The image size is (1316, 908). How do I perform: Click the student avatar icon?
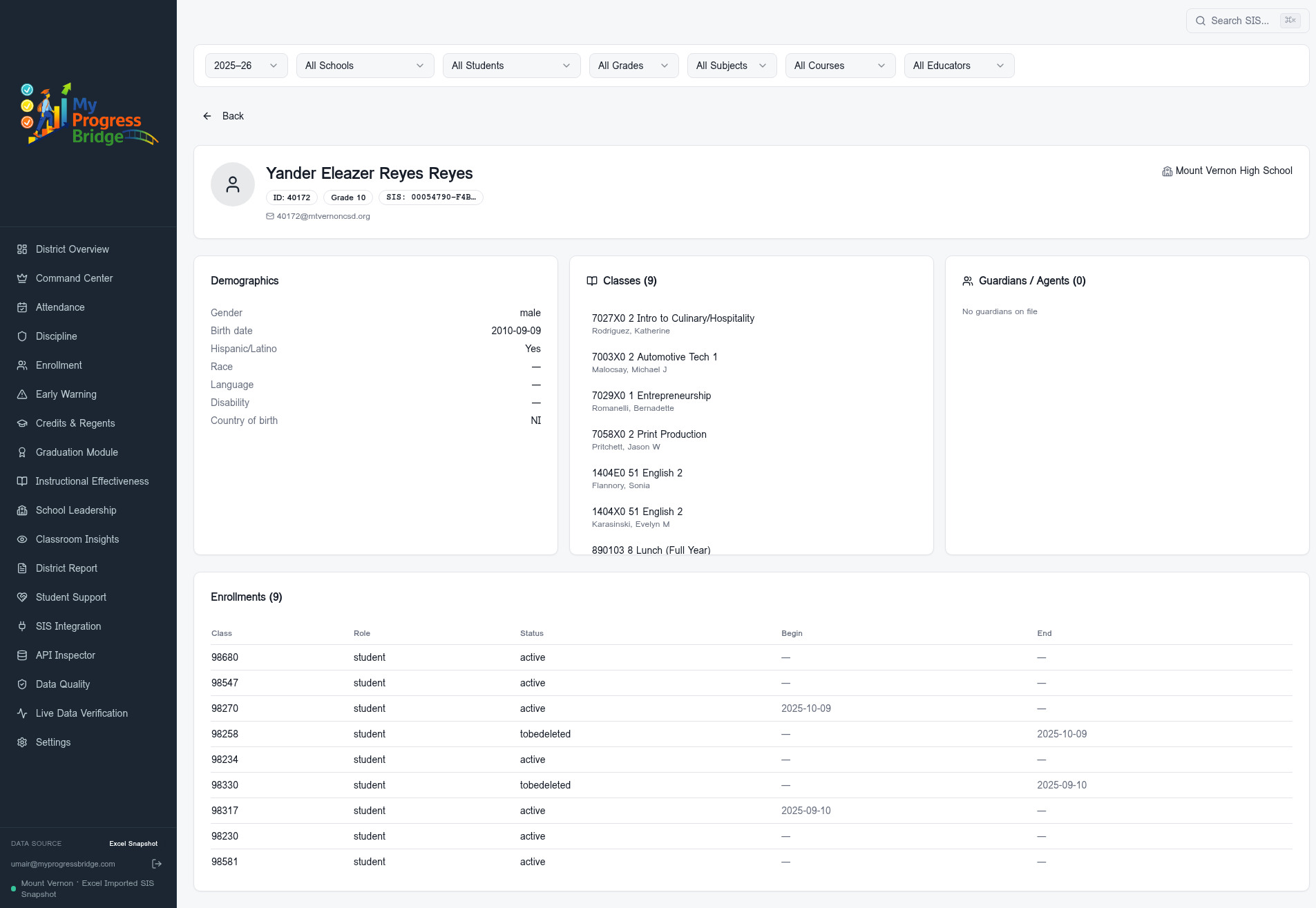click(x=233, y=184)
